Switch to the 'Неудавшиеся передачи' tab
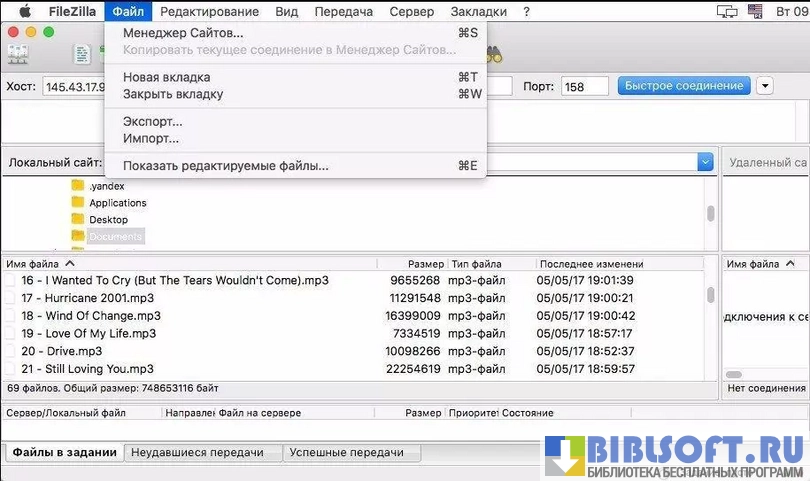Image resolution: width=810 pixels, height=481 pixels. [203, 453]
